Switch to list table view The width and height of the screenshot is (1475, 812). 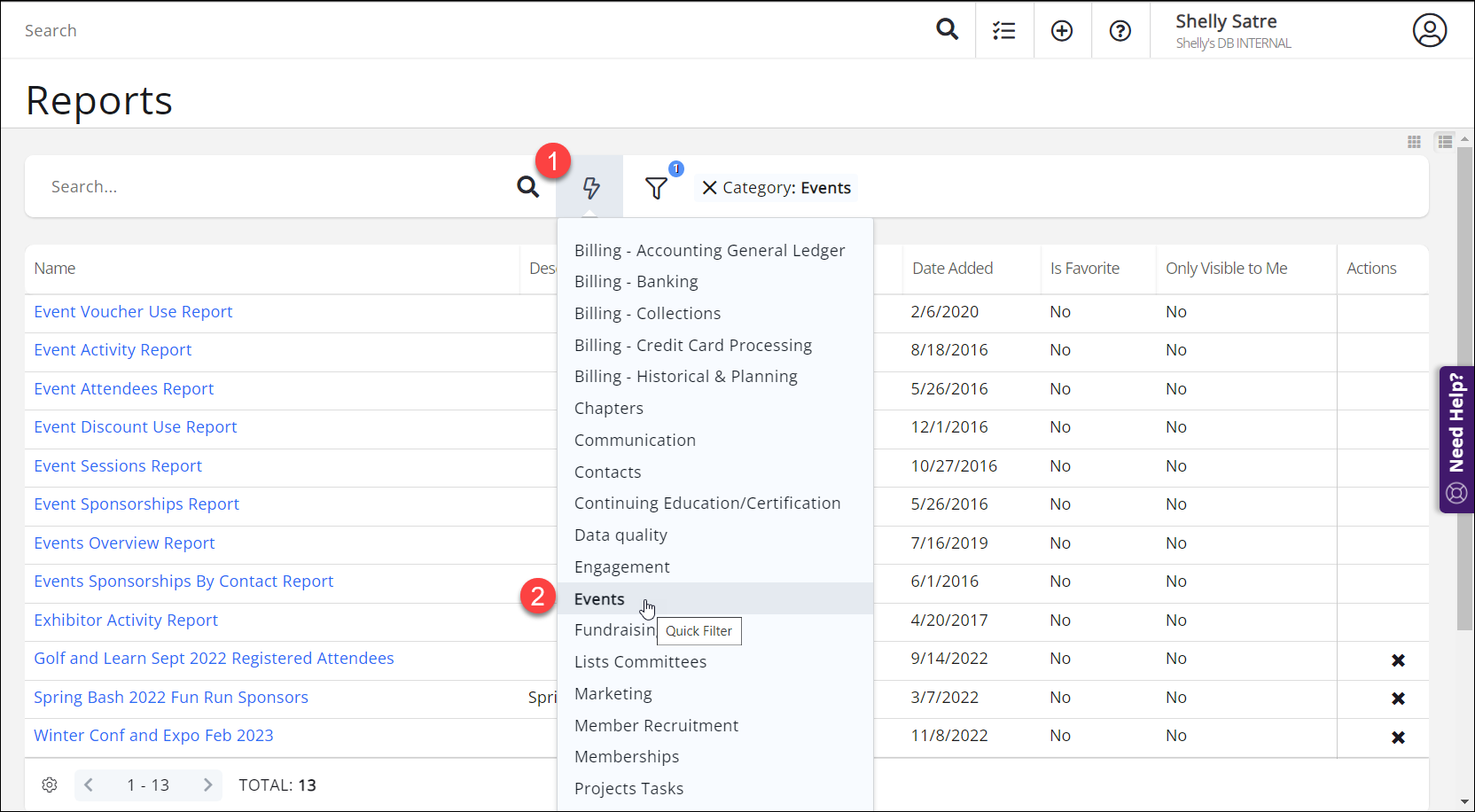[1445, 142]
